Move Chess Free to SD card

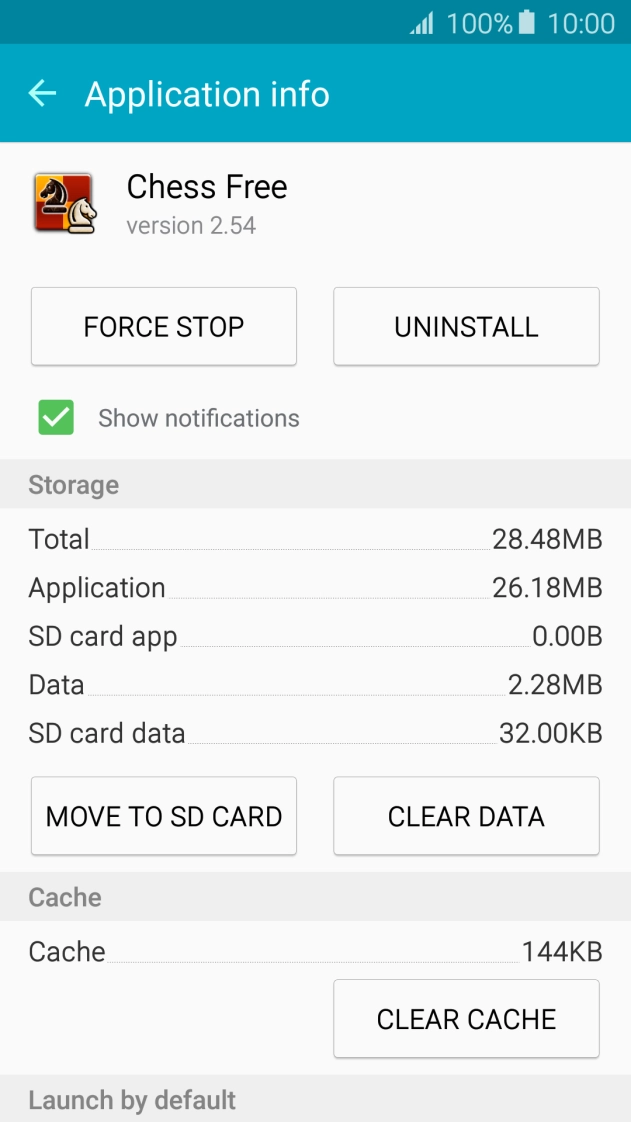coord(163,816)
